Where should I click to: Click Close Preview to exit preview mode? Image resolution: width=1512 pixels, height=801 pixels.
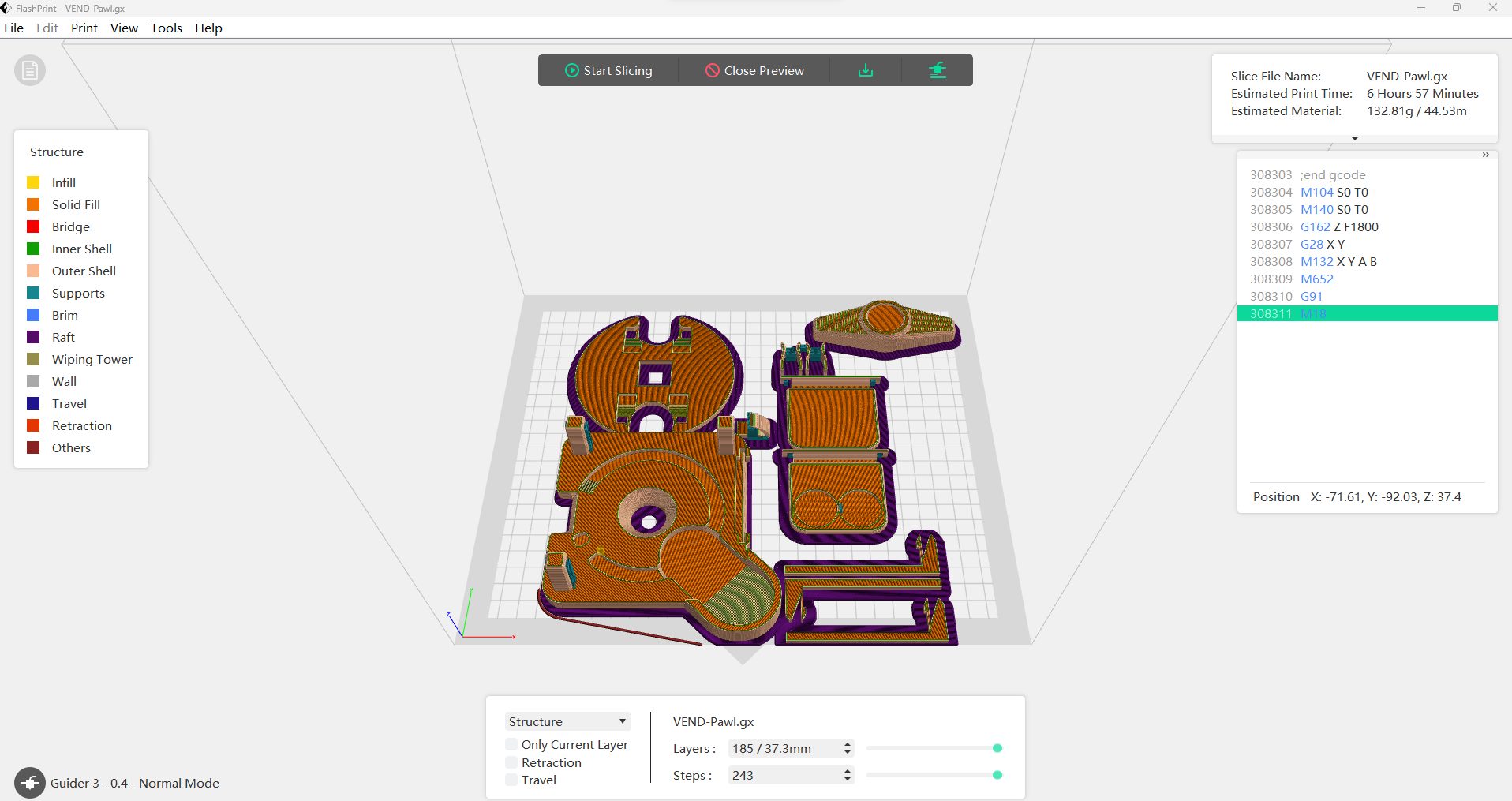pyautogui.click(x=754, y=69)
